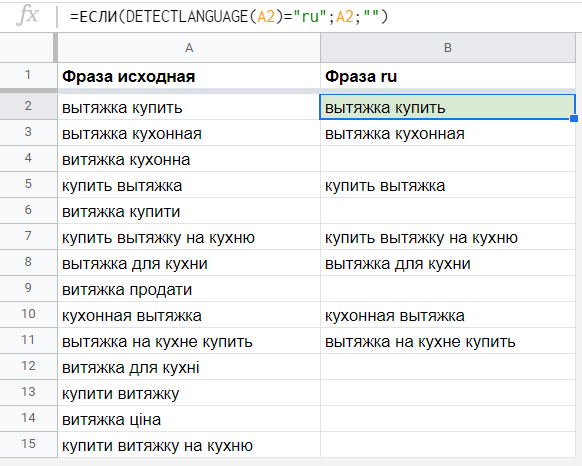
Task: Select cell 'витяжка купити'
Action: coord(189,211)
